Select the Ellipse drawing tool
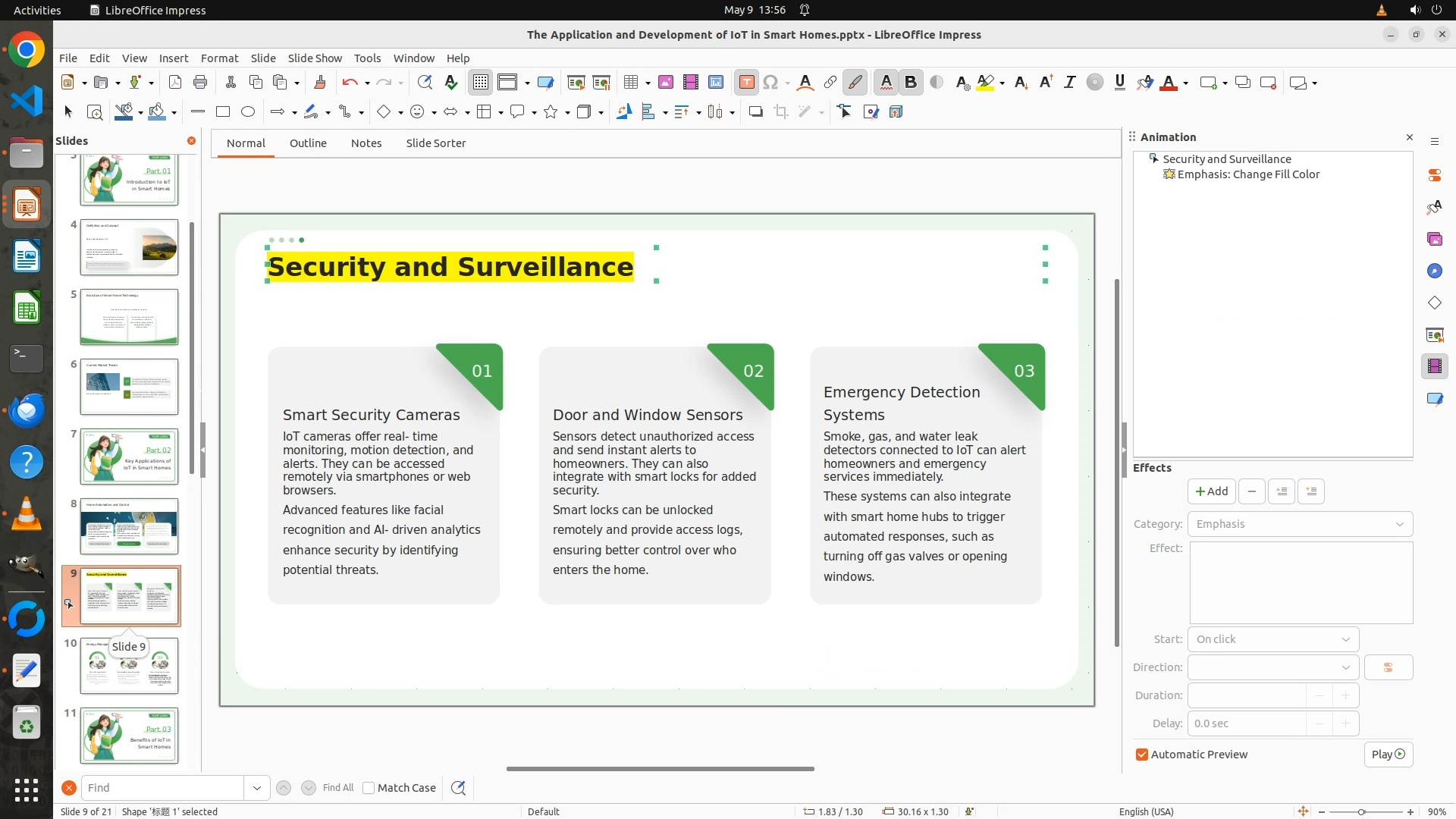This screenshot has width=1456, height=819. pyautogui.click(x=247, y=112)
